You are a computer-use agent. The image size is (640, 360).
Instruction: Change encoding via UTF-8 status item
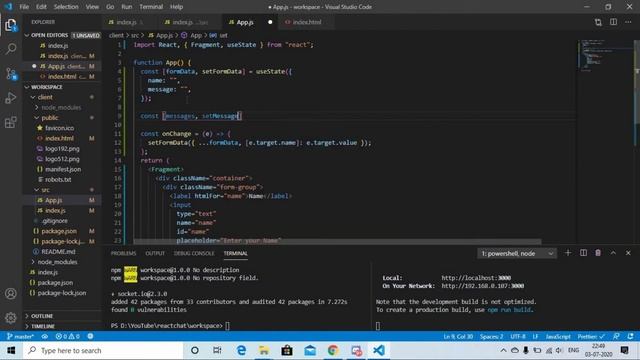pos(518,336)
